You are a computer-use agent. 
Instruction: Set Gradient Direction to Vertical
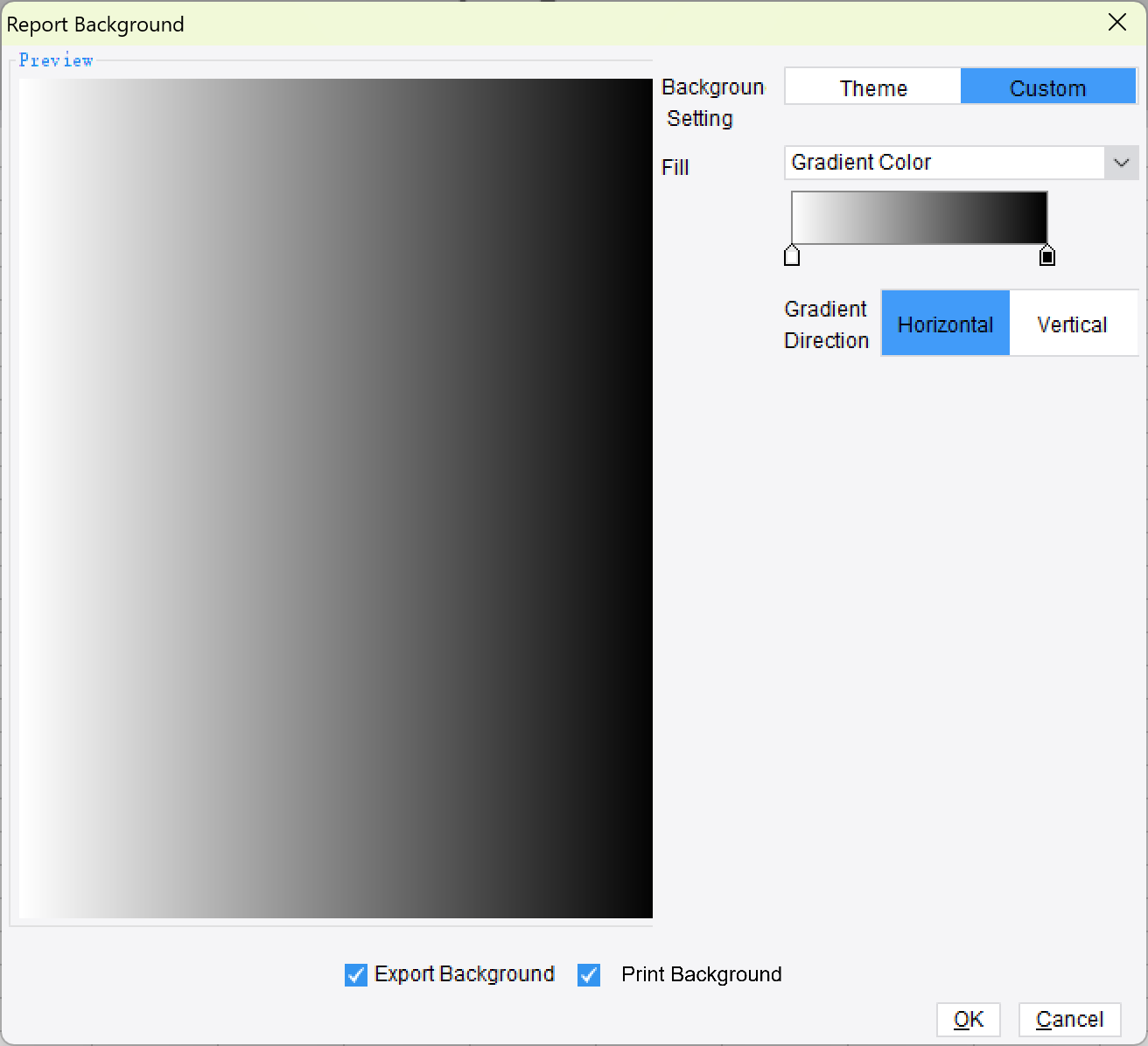coord(1072,323)
